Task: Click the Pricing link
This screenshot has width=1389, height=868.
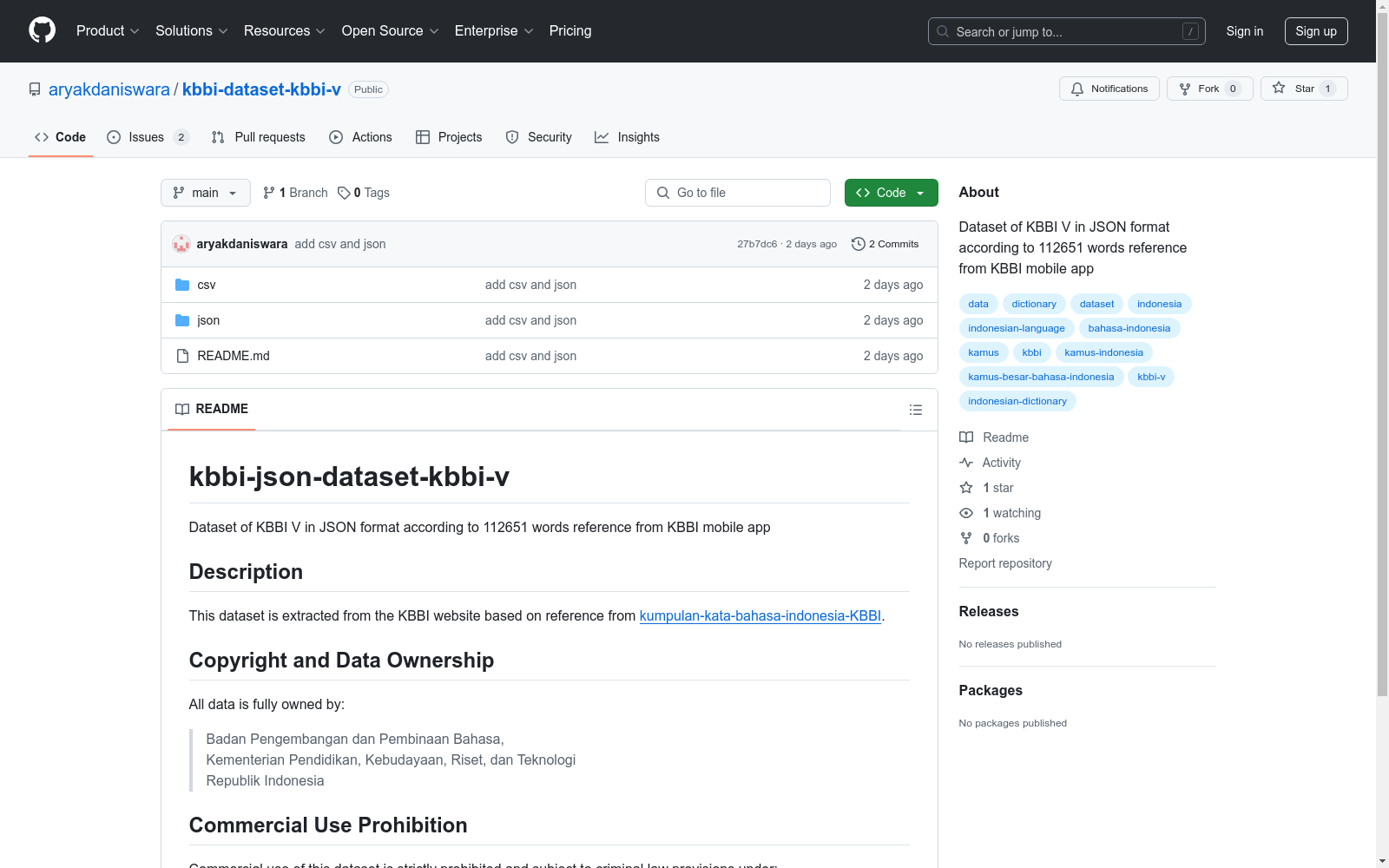Action: pos(570,30)
